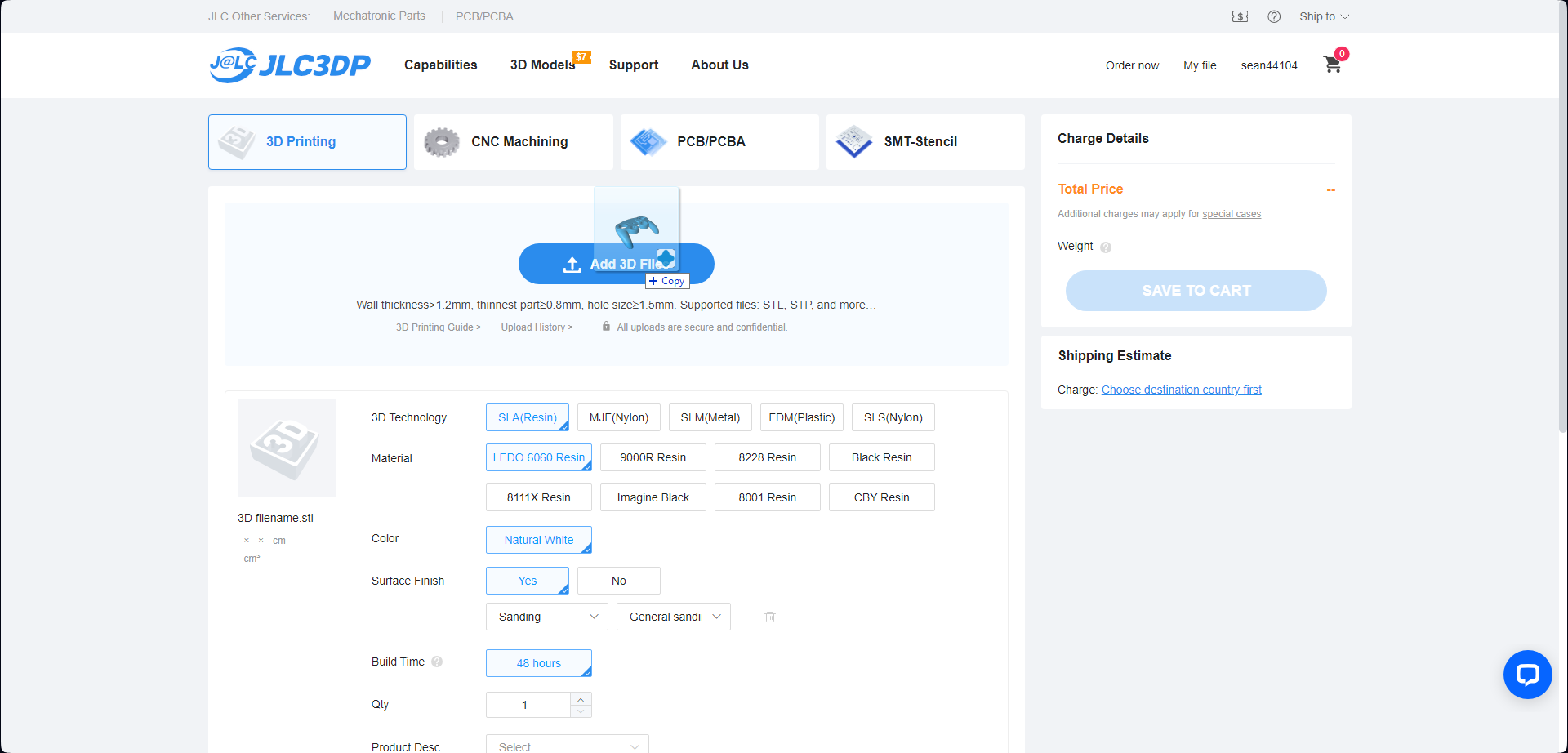Click the $7 badge on 3D Models

(581, 56)
